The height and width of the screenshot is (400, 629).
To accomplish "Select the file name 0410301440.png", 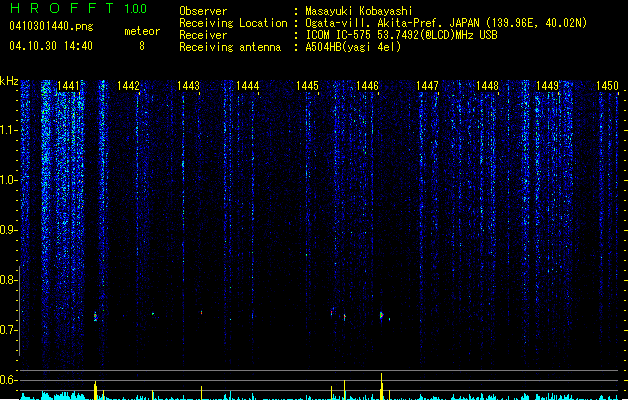I will tap(51, 26).
